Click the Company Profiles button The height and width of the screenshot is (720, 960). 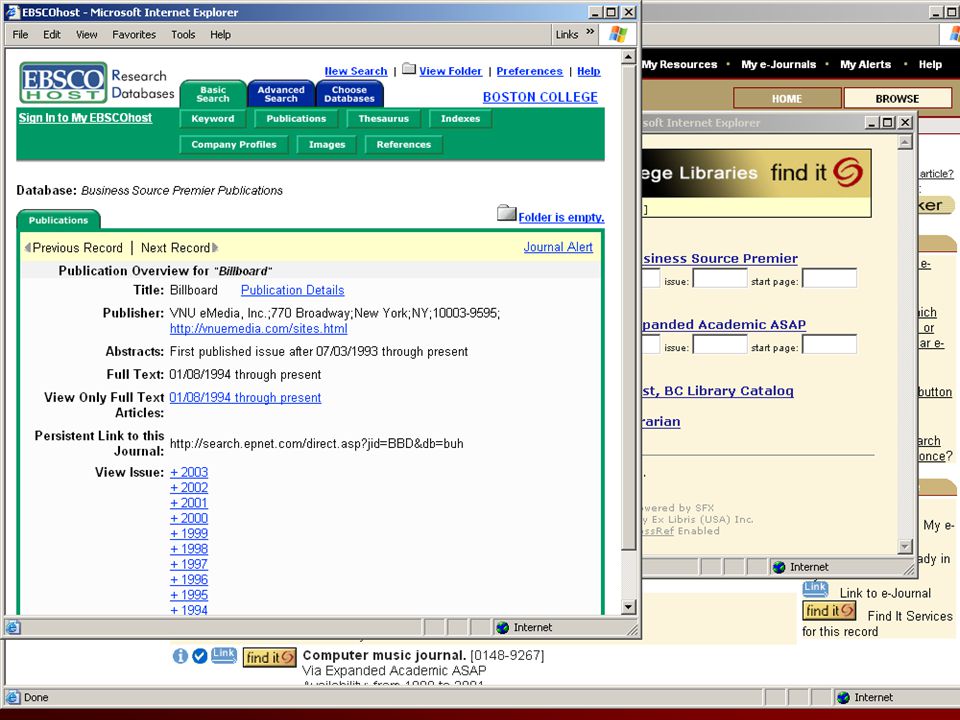(x=234, y=144)
